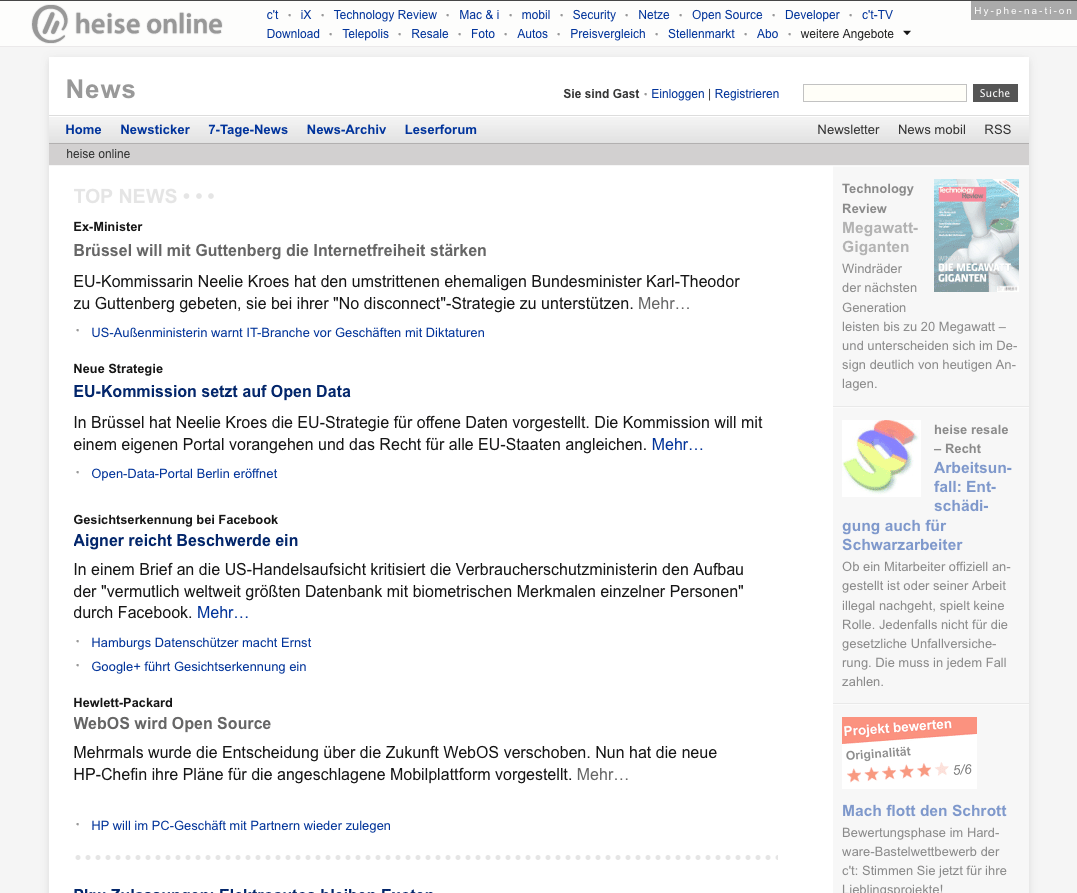This screenshot has width=1077, height=893.
Task: Open the RSS feed link
Action: tap(997, 129)
